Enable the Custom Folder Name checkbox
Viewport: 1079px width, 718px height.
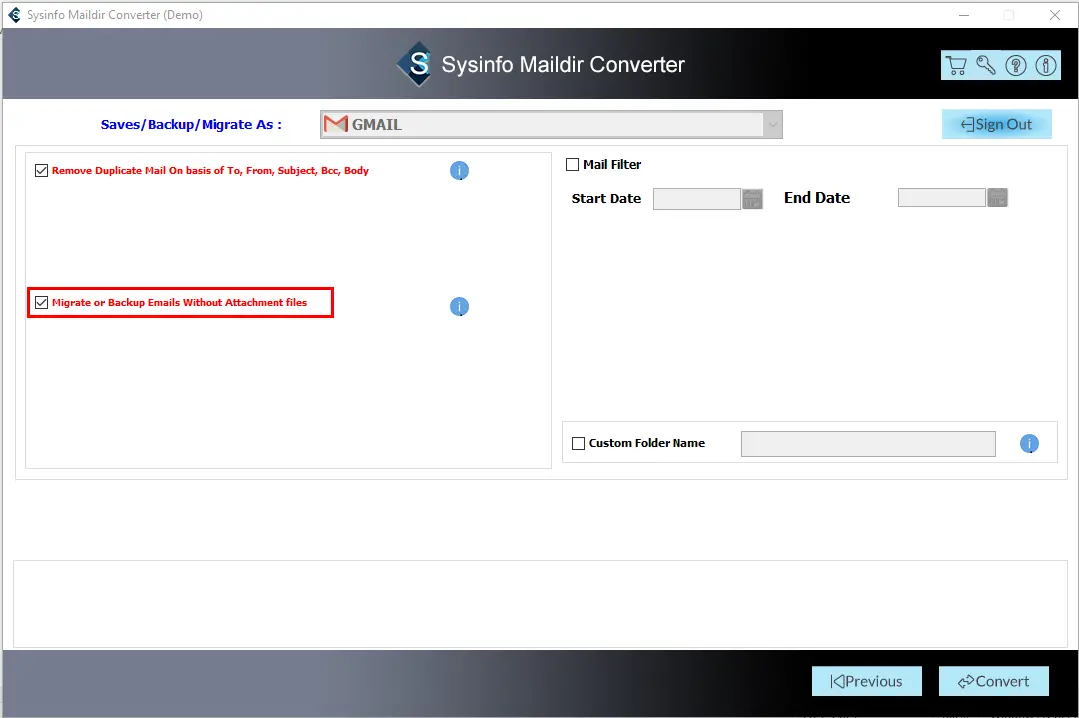tap(579, 443)
